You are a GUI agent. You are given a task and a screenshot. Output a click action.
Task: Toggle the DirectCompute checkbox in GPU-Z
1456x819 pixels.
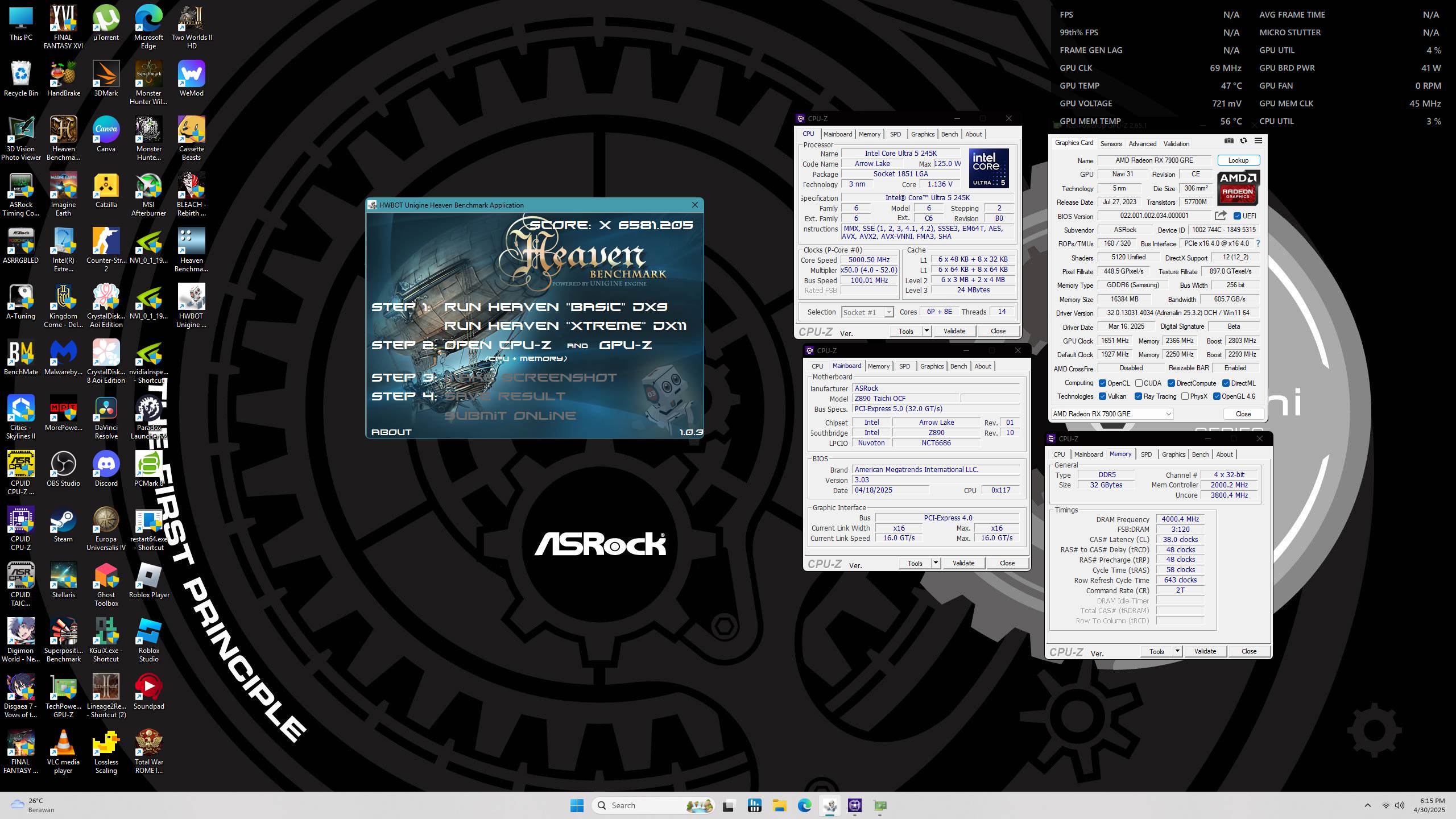(x=1171, y=383)
